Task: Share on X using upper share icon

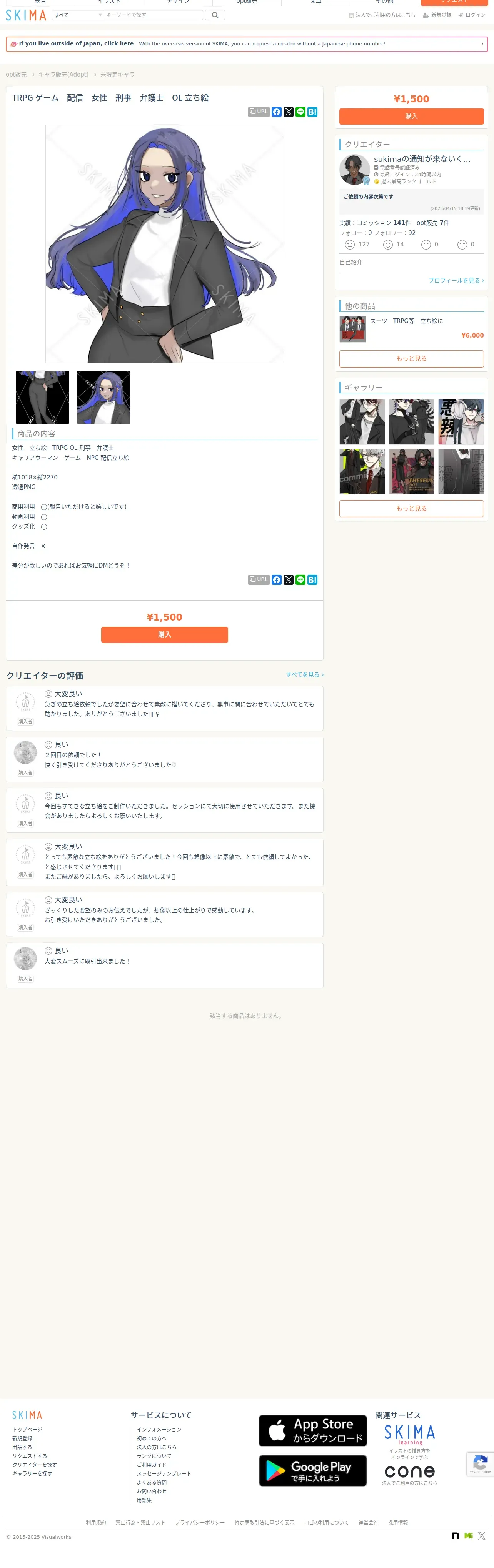Action: click(289, 112)
